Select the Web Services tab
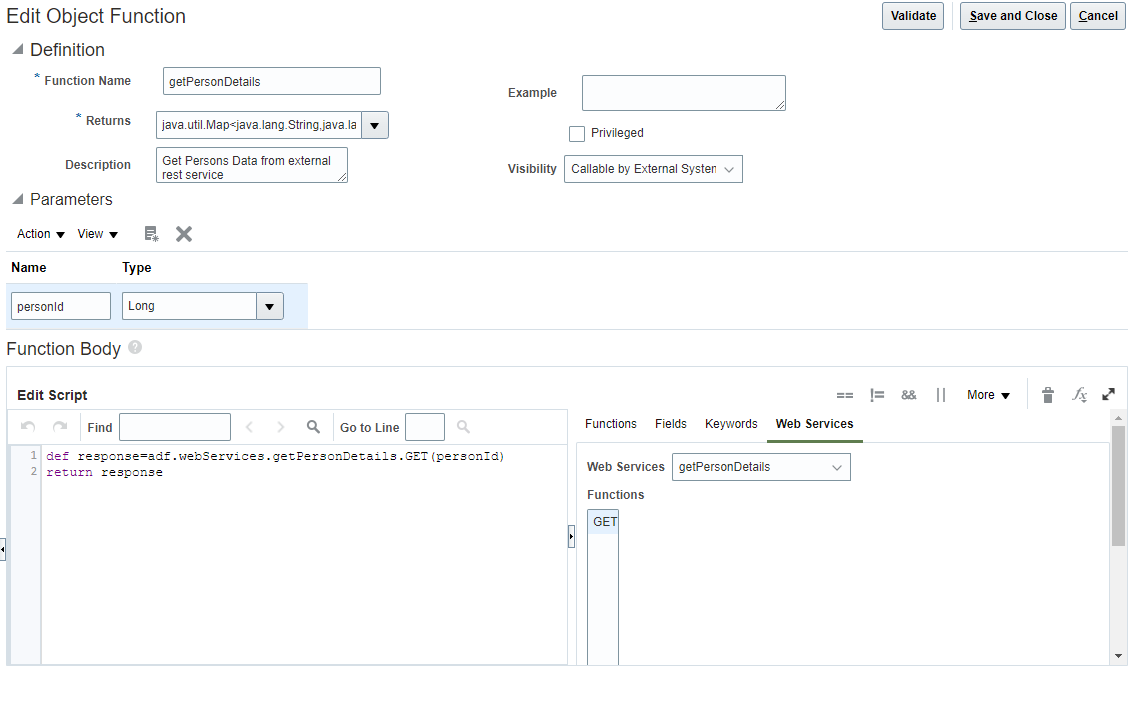The image size is (1128, 720). [814, 424]
